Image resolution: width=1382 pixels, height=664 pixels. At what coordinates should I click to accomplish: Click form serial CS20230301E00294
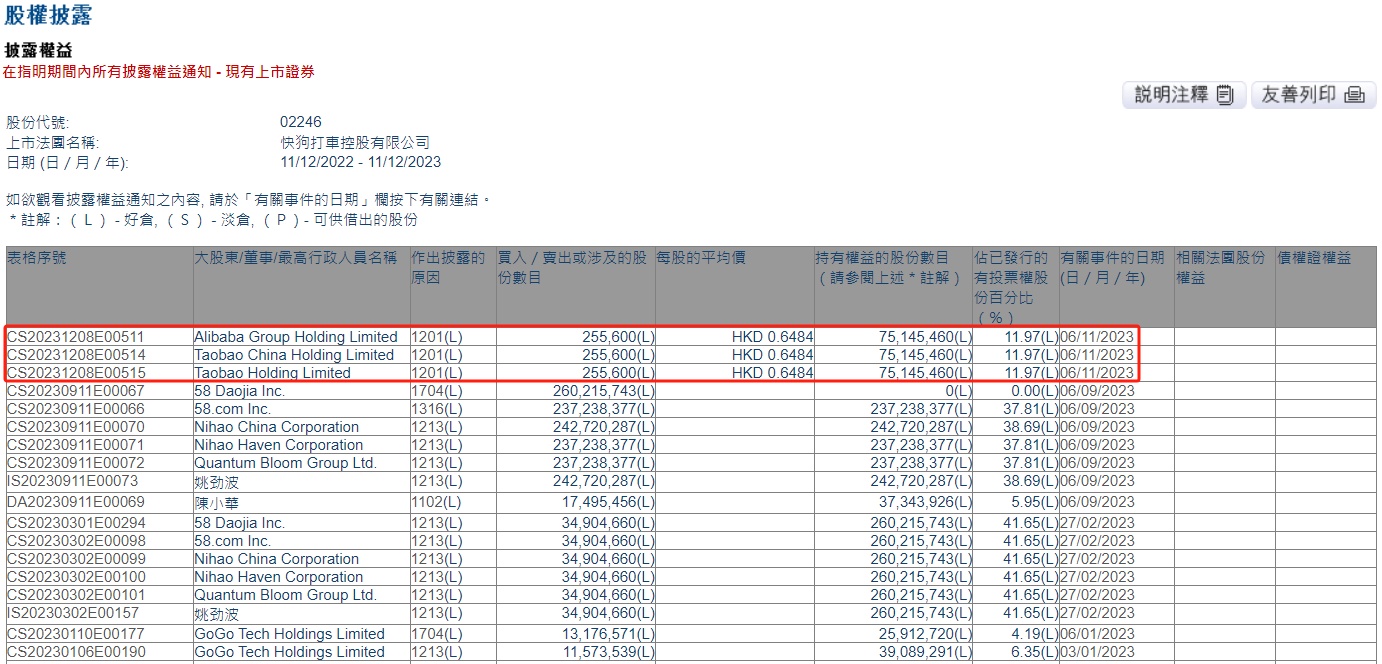76,523
